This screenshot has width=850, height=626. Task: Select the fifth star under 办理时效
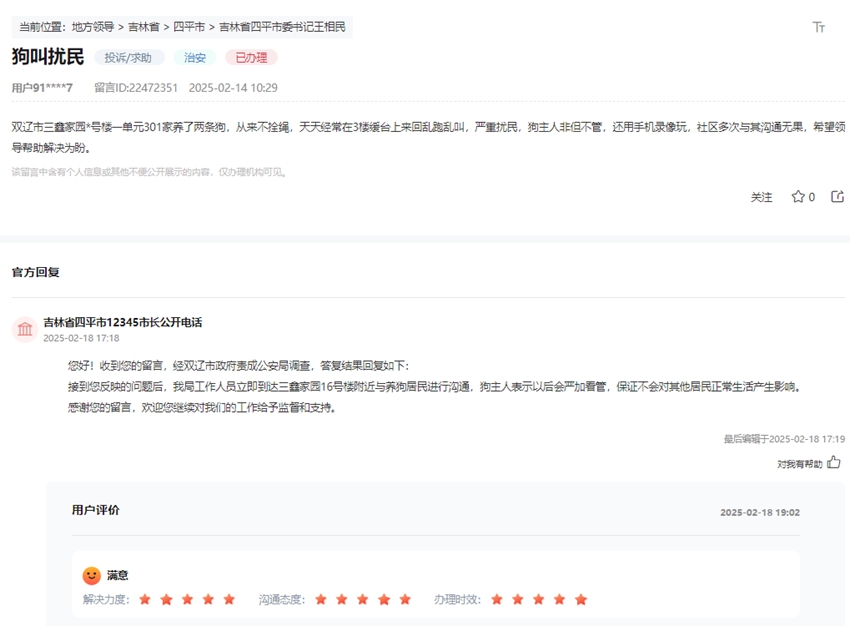[x=580, y=601]
